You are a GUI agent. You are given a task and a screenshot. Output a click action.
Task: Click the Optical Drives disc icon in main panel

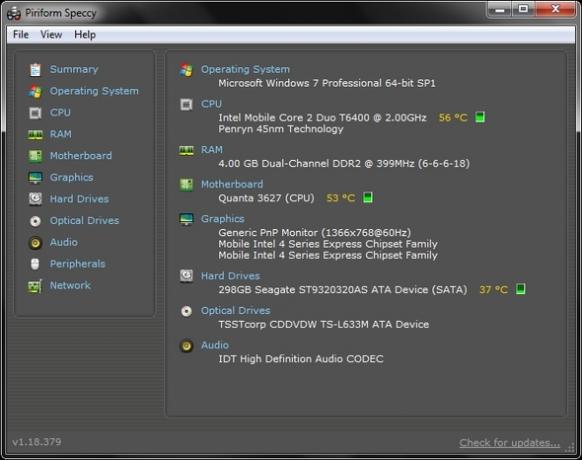(186, 311)
